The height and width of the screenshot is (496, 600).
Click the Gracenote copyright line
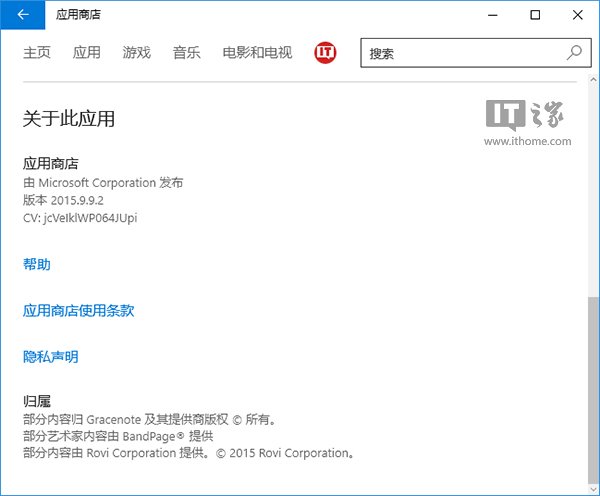click(150, 419)
